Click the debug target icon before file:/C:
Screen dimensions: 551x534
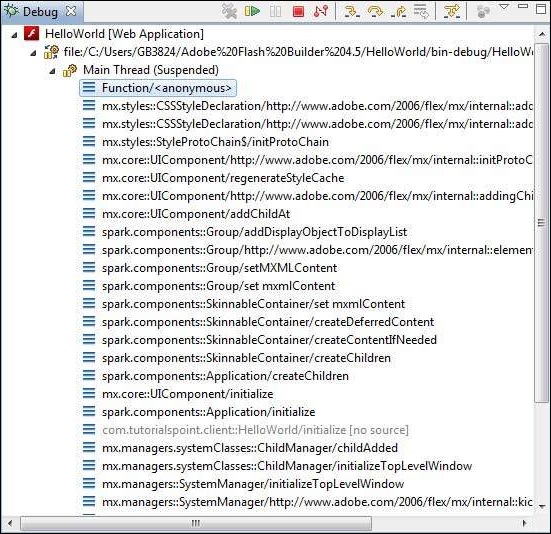pos(51,52)
